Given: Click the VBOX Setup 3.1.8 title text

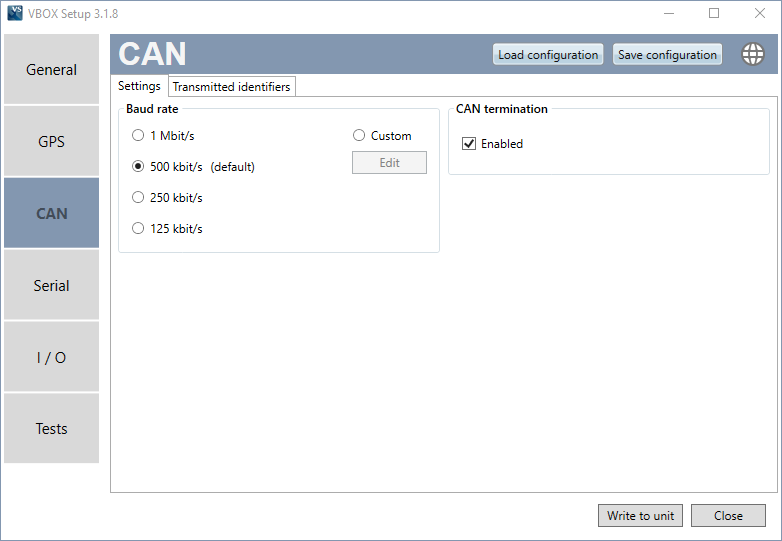Looking at the screenshot, I should (73, 13).
